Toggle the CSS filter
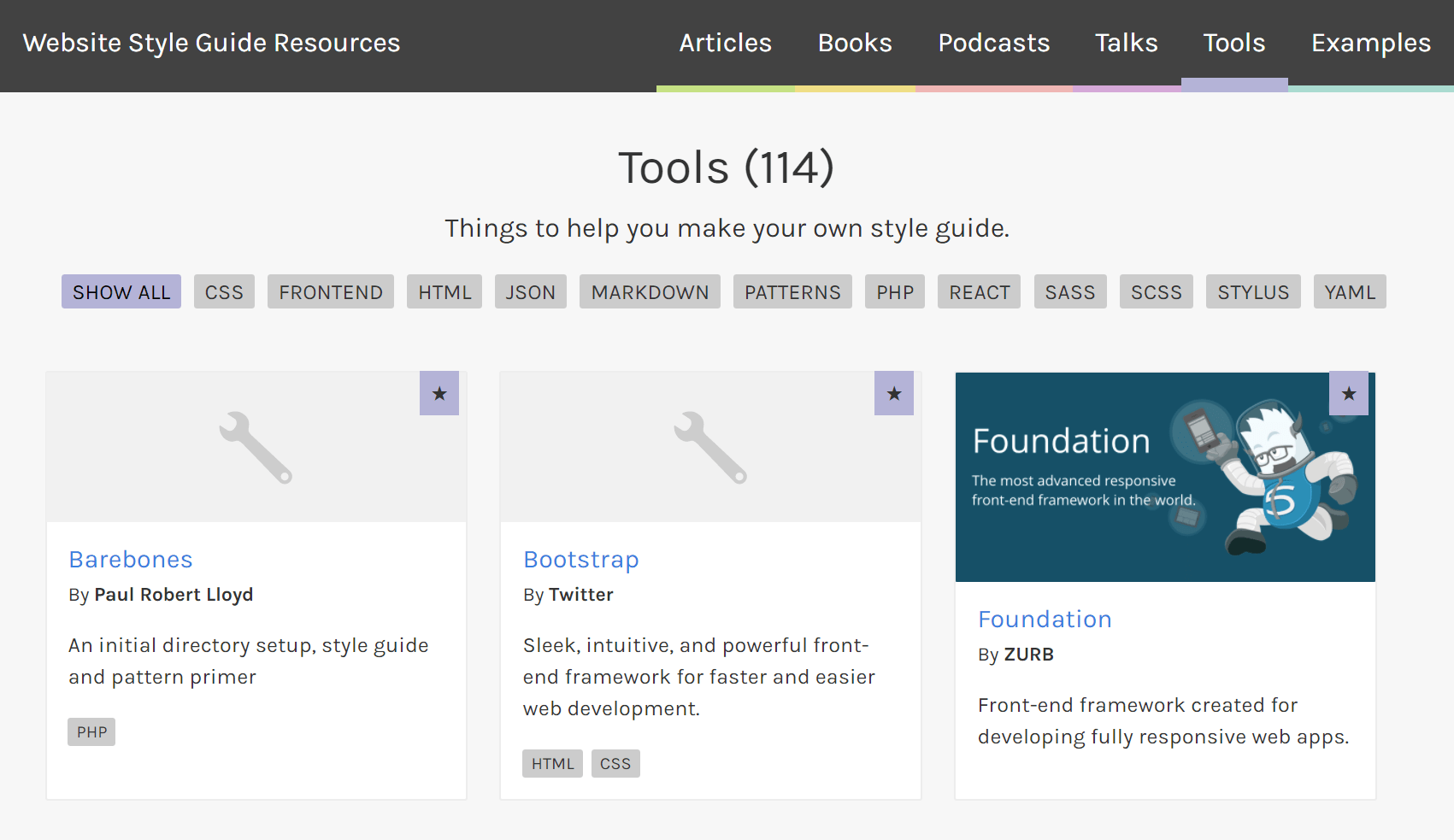 pyautogui.click(x=224, y=291)
